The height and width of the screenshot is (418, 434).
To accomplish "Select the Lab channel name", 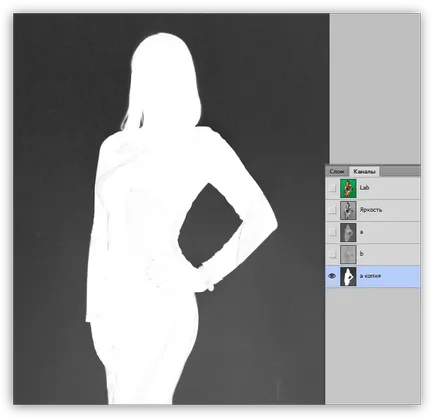I will pyautogui.click(x=364, y=188).
